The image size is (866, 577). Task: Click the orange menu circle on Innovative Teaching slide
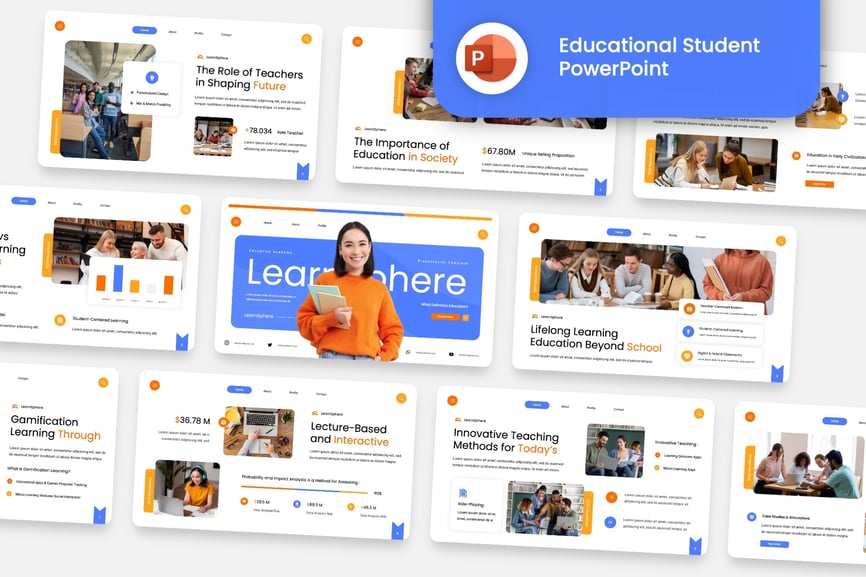click(x=452, y=399)
